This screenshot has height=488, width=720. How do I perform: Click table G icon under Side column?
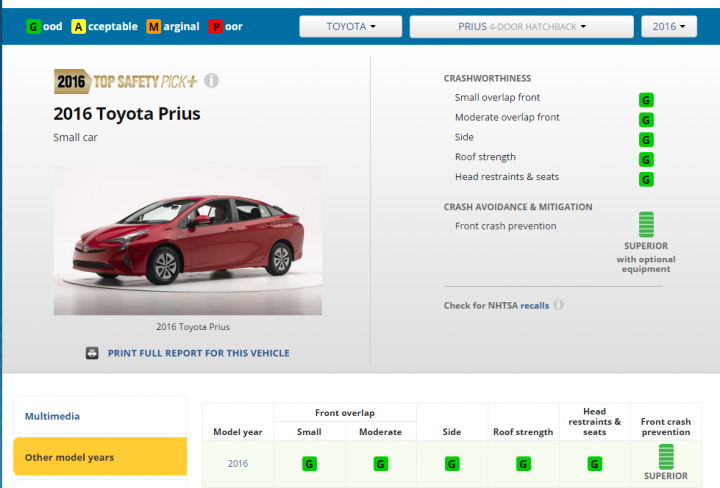pos(452,464)
